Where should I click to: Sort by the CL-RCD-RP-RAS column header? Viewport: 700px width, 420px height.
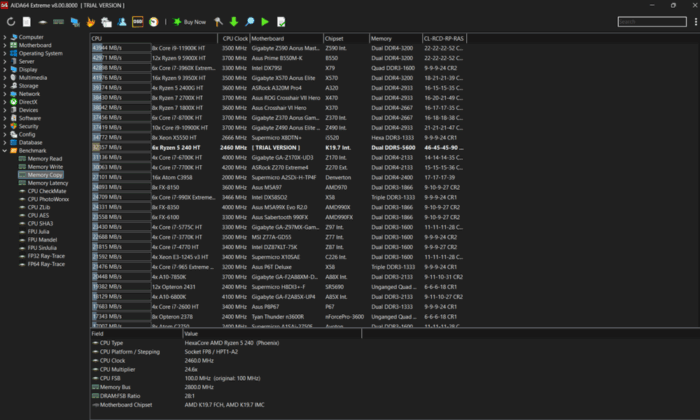point(445,38)
